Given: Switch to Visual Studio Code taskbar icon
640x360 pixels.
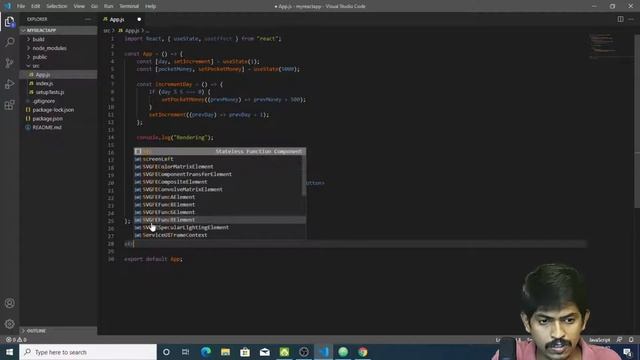Looking at the screenshot, I should 323,352.
